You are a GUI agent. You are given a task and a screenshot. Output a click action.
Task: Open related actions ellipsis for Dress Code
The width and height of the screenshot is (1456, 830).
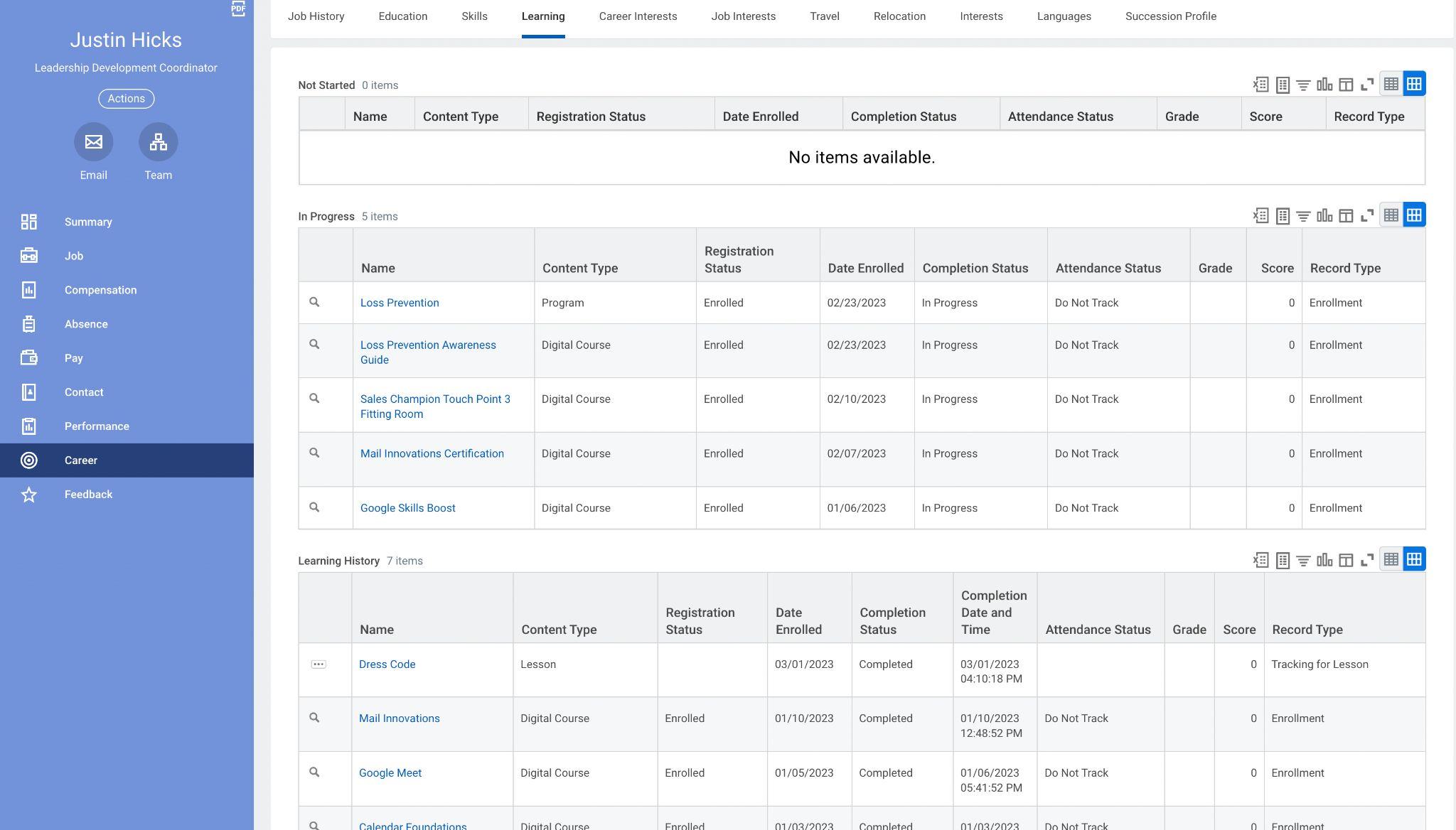[318, 664]
